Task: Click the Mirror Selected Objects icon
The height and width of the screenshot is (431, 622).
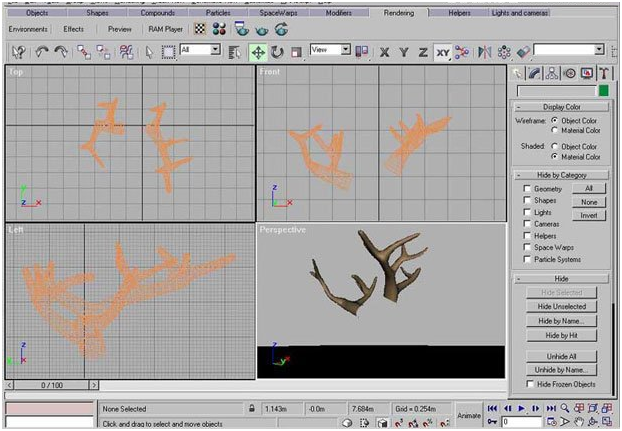Action: pos(484,52)
